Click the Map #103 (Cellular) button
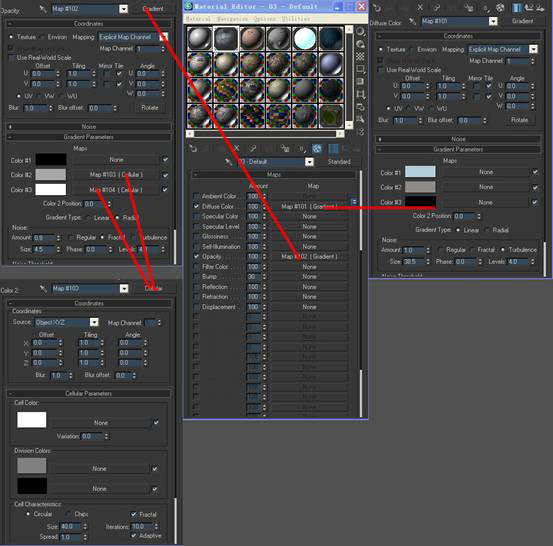This screenshot has width=553, height=546. tap(116, 175)
